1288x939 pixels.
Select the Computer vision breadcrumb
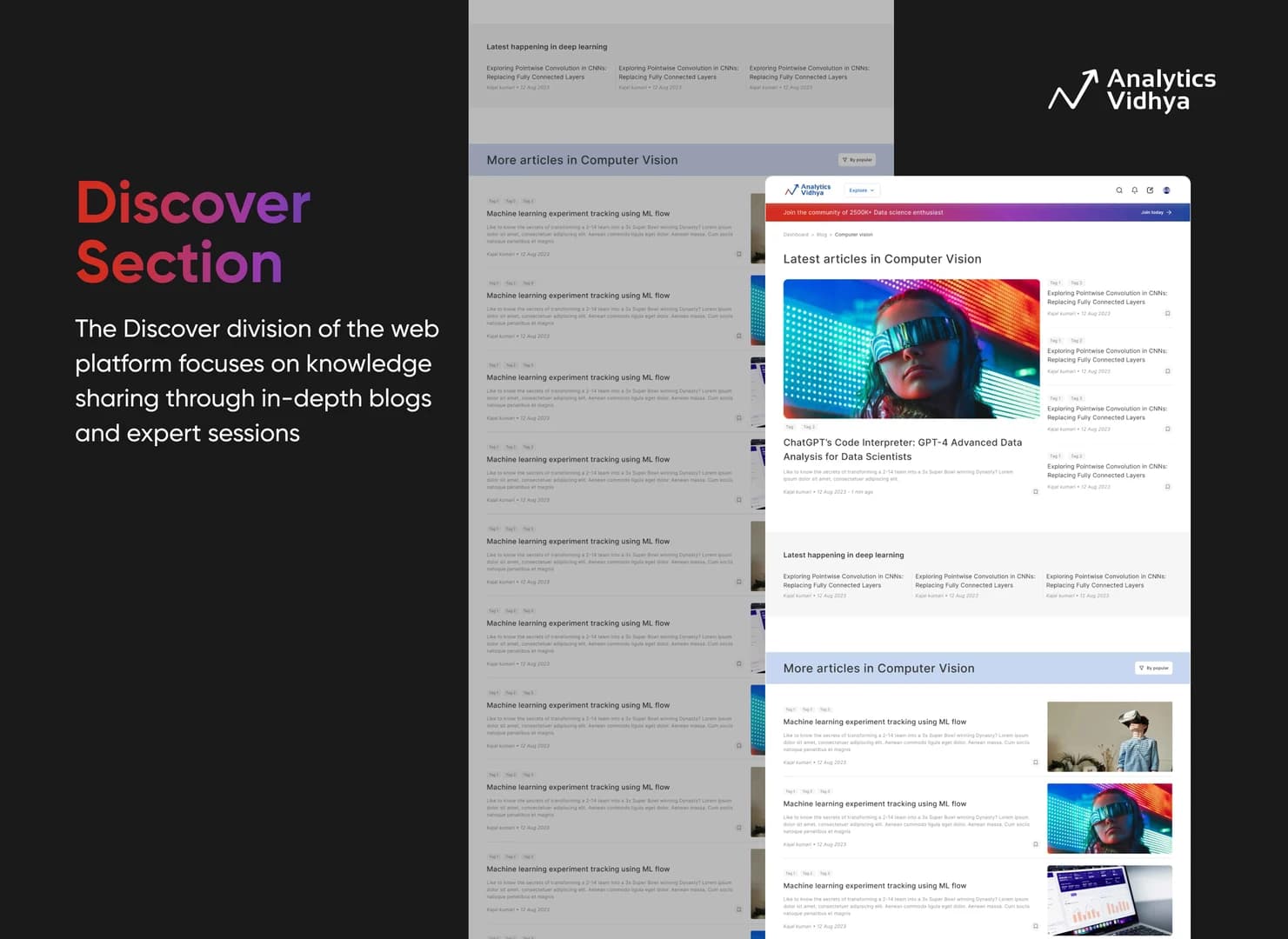point(854,235)
